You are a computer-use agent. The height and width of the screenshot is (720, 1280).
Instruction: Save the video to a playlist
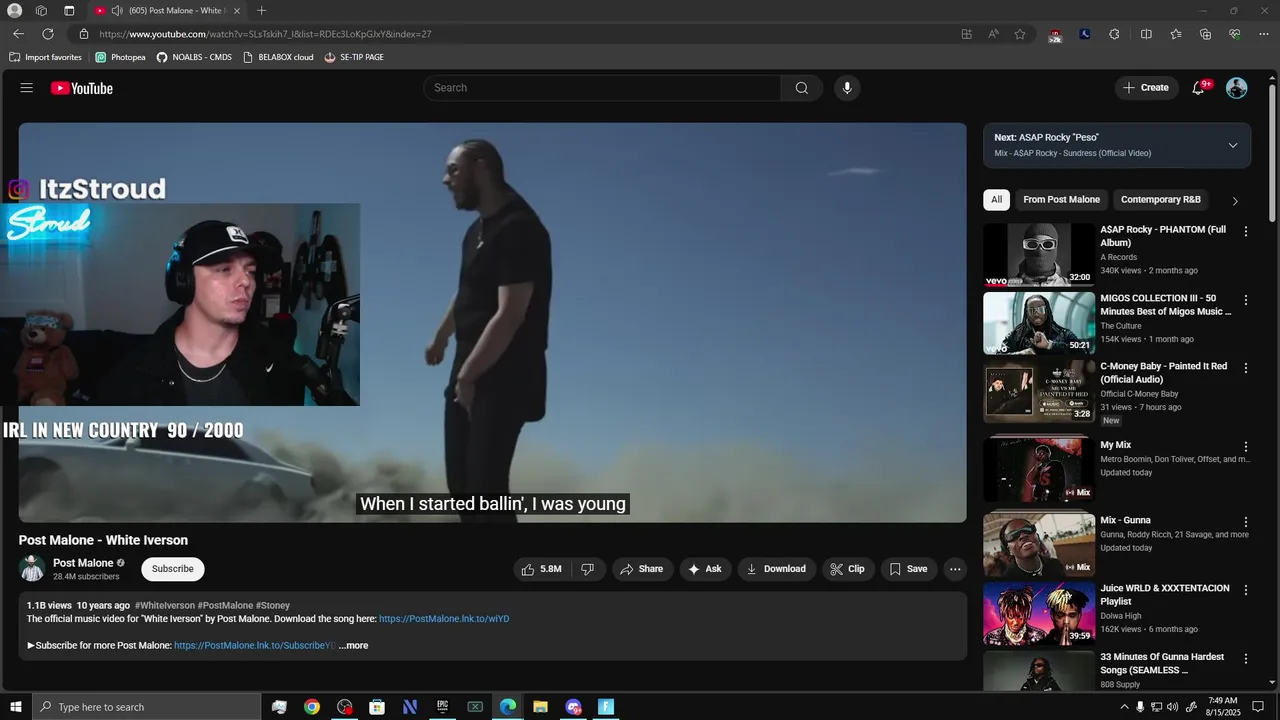click(909, 569)
